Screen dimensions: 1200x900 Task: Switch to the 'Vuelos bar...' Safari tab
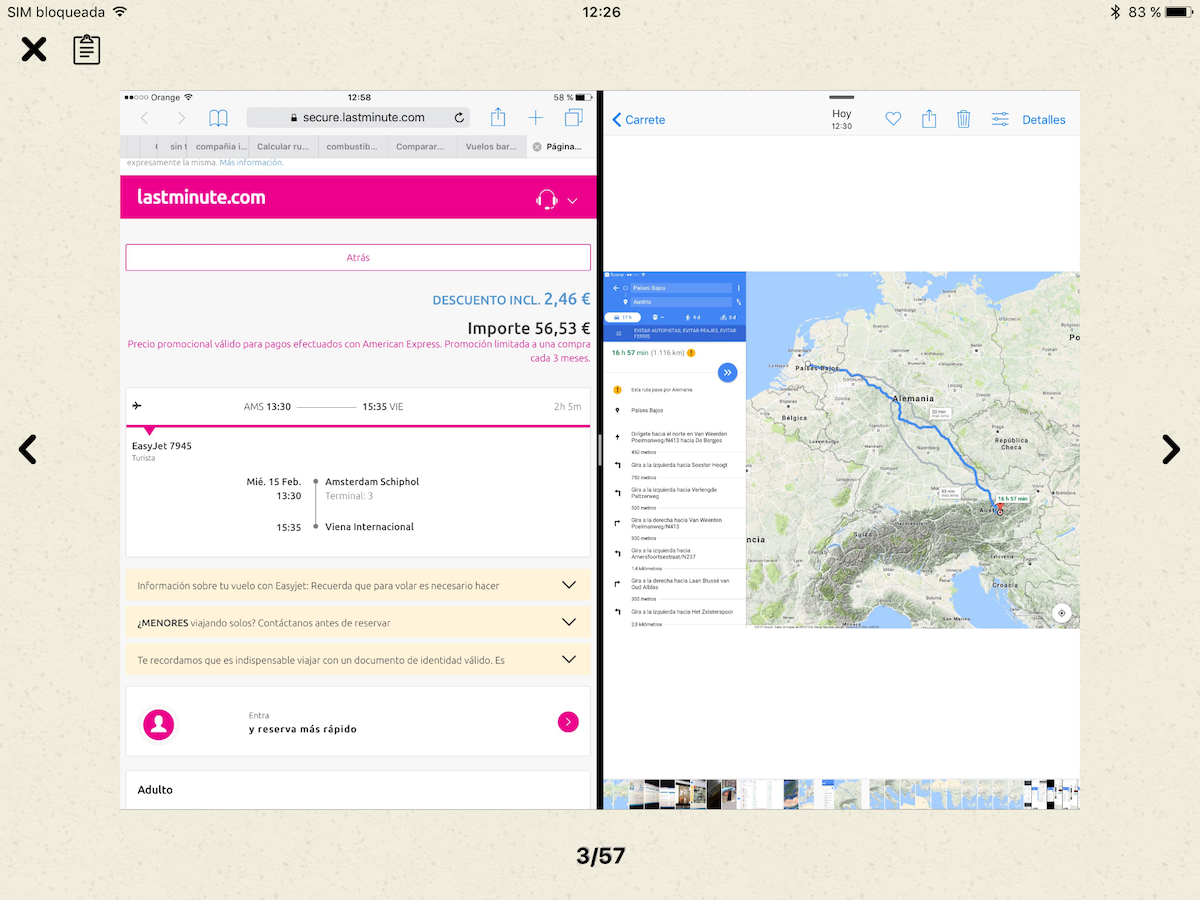(491, 147)
